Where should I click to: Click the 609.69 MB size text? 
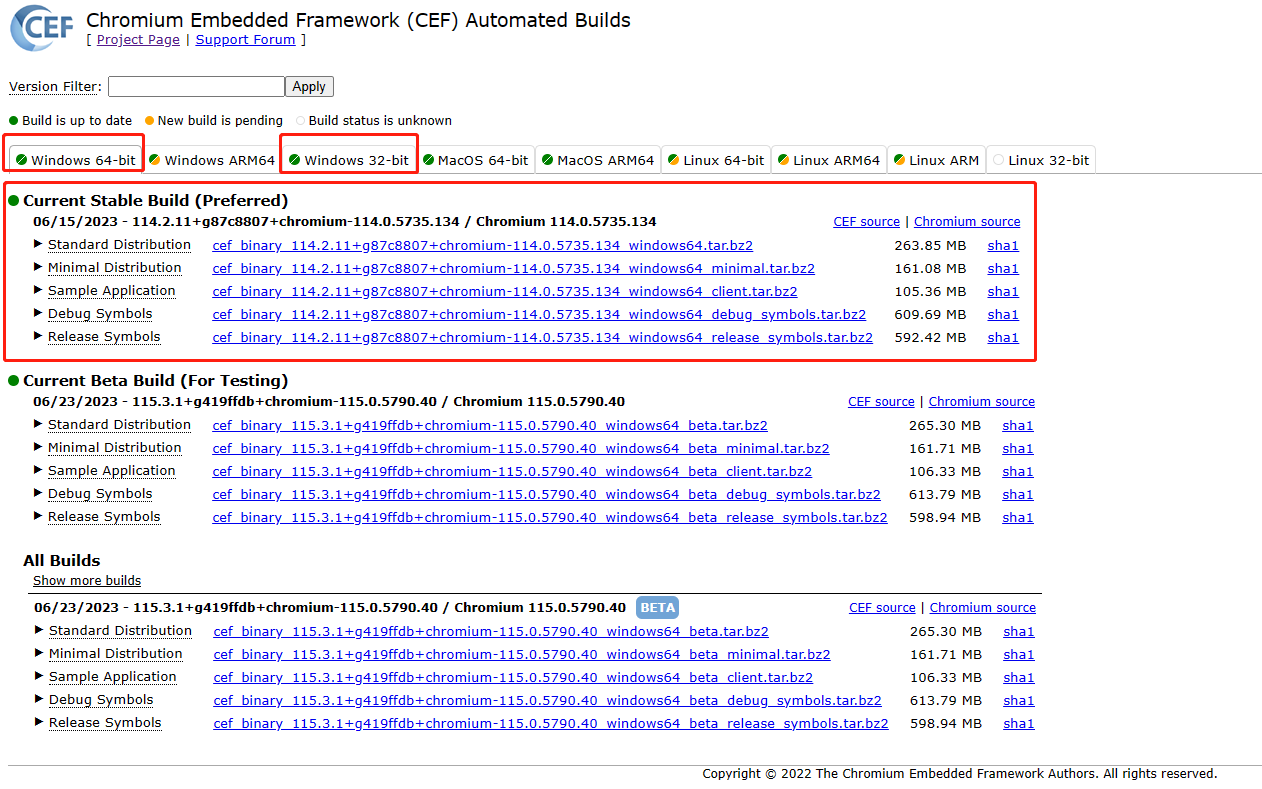pos(930,315)
